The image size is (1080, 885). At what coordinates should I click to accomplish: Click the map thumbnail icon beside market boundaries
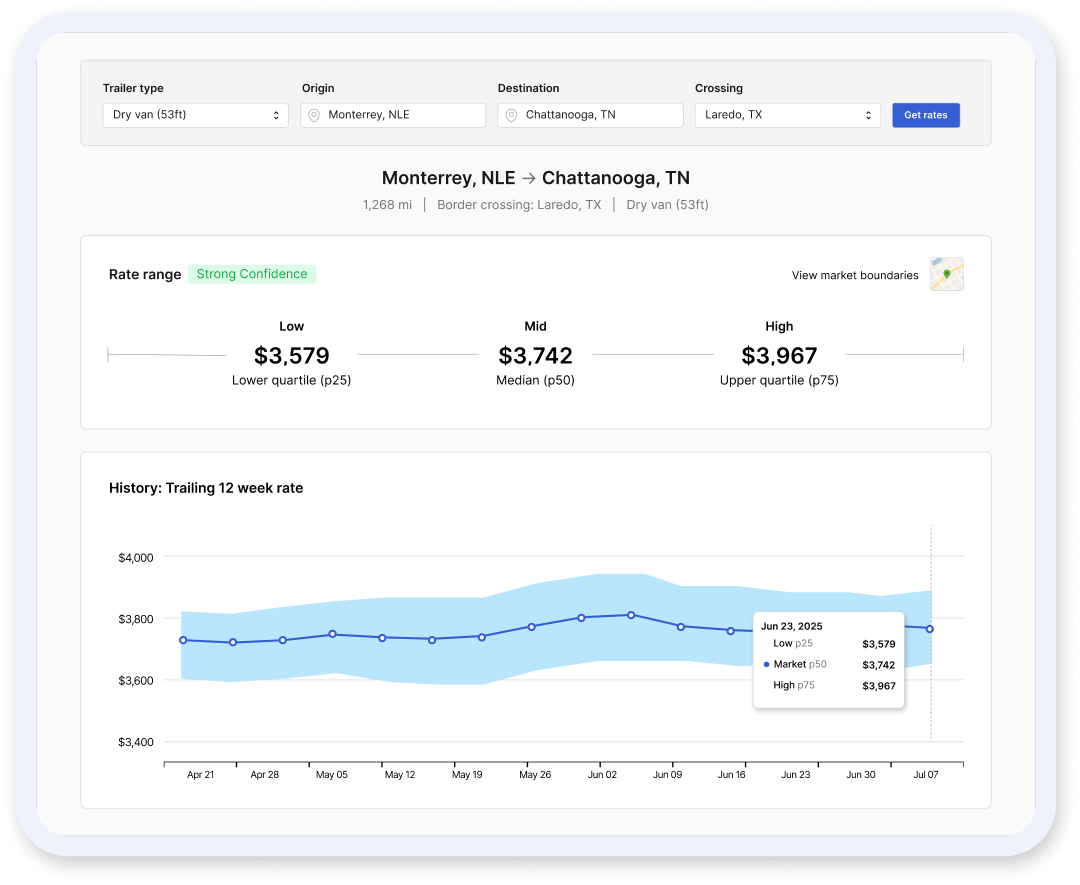click(x=946, y=274)
